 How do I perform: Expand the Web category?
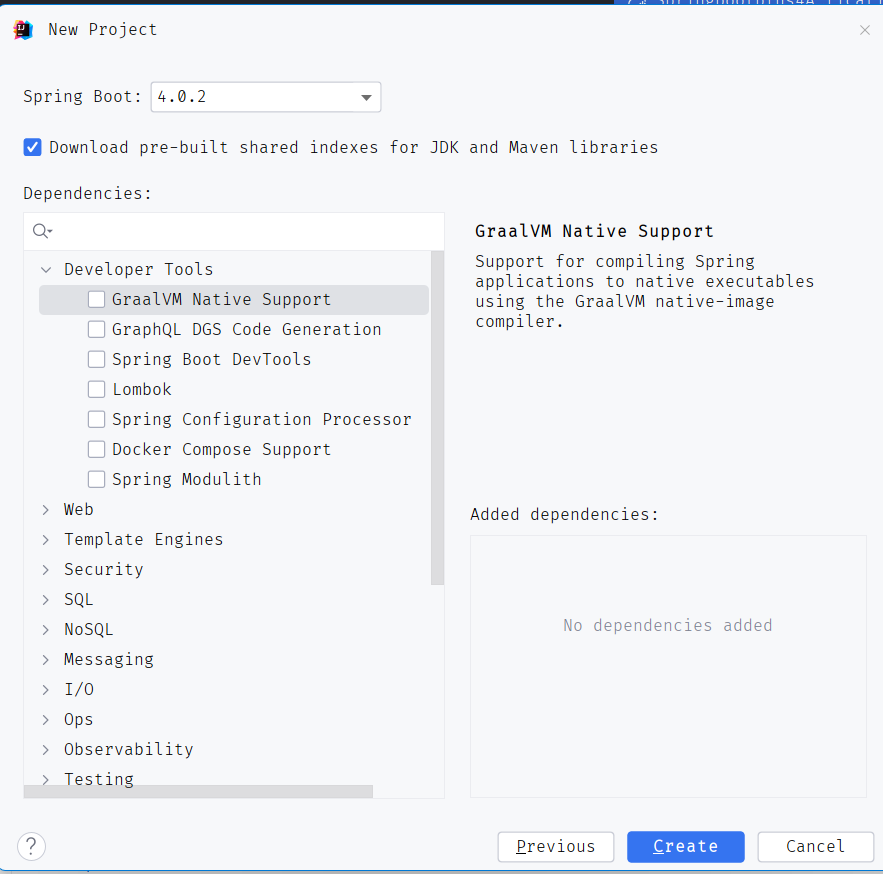pyautogui.click(x=46, y=510)
